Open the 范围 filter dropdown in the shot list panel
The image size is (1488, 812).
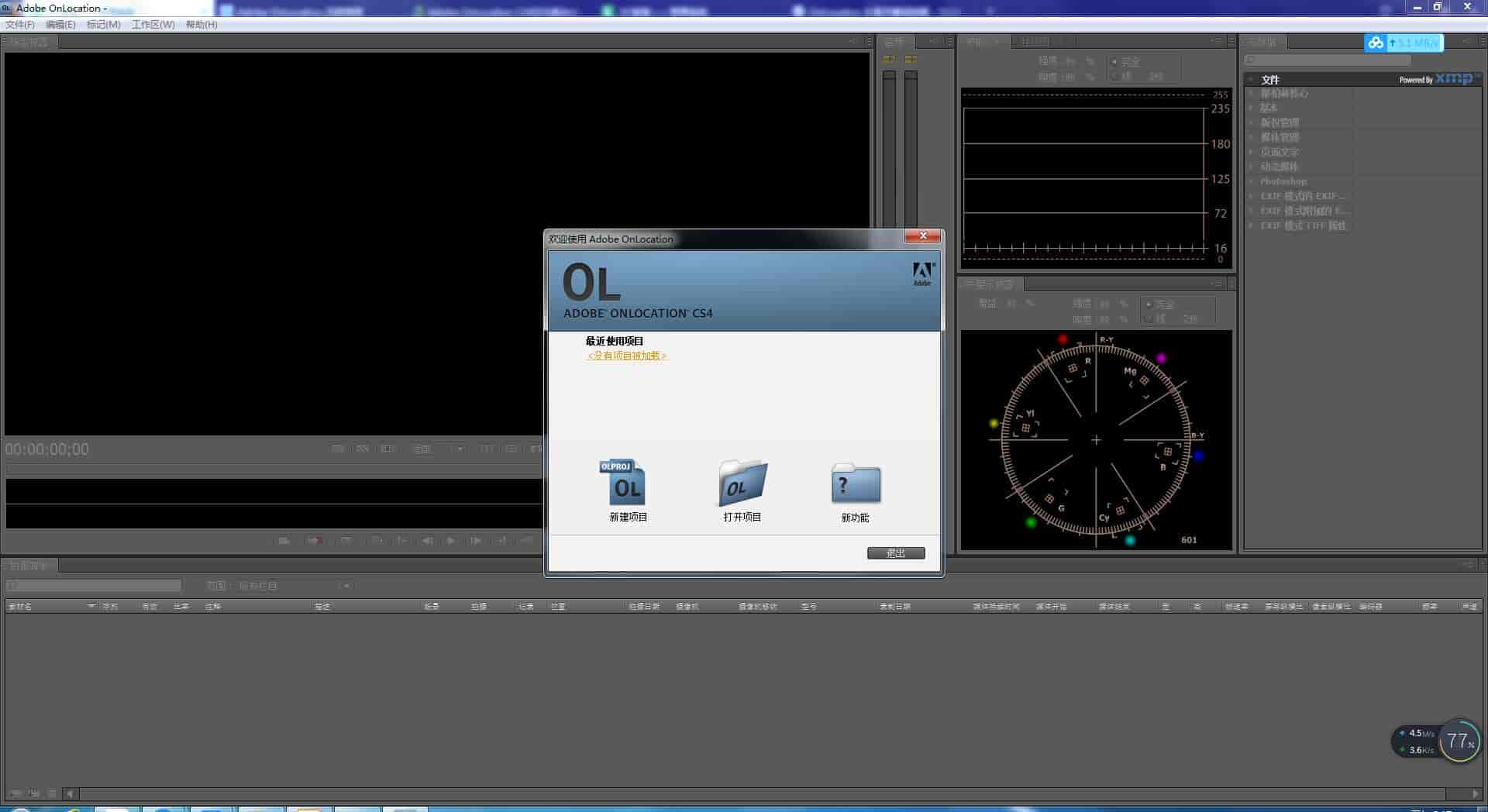pyautogui.click(x=346, y=586)
